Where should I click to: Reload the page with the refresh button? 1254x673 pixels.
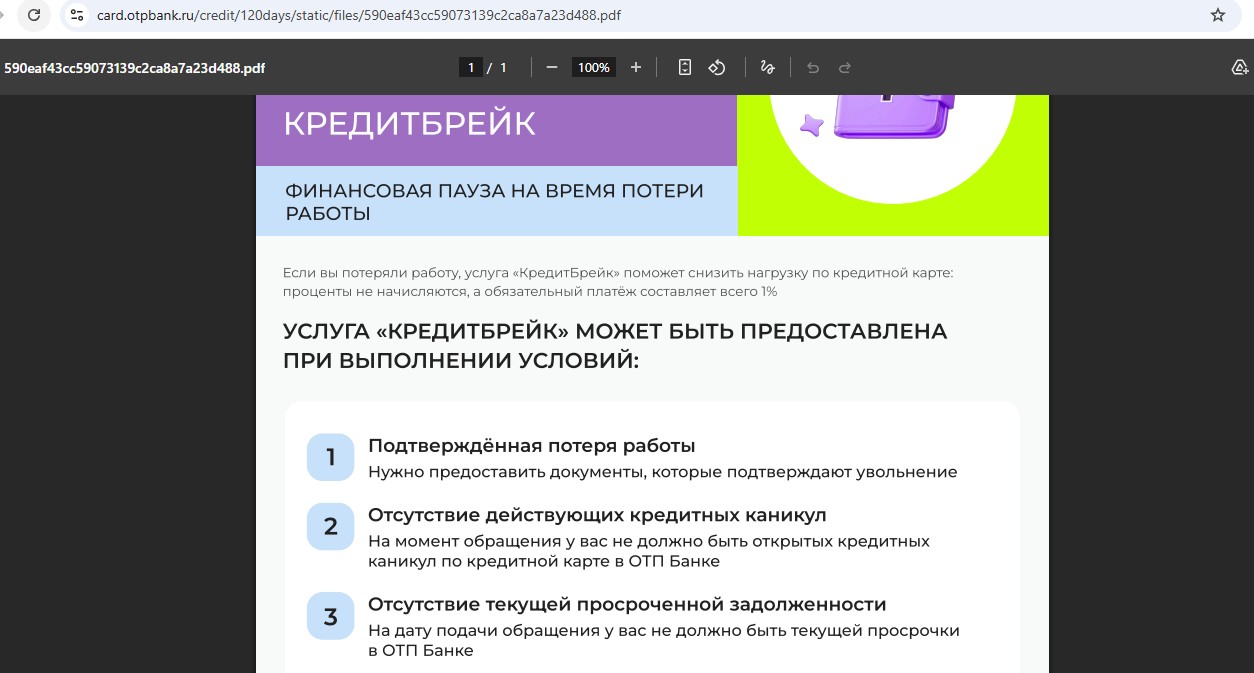pos(34,15)
